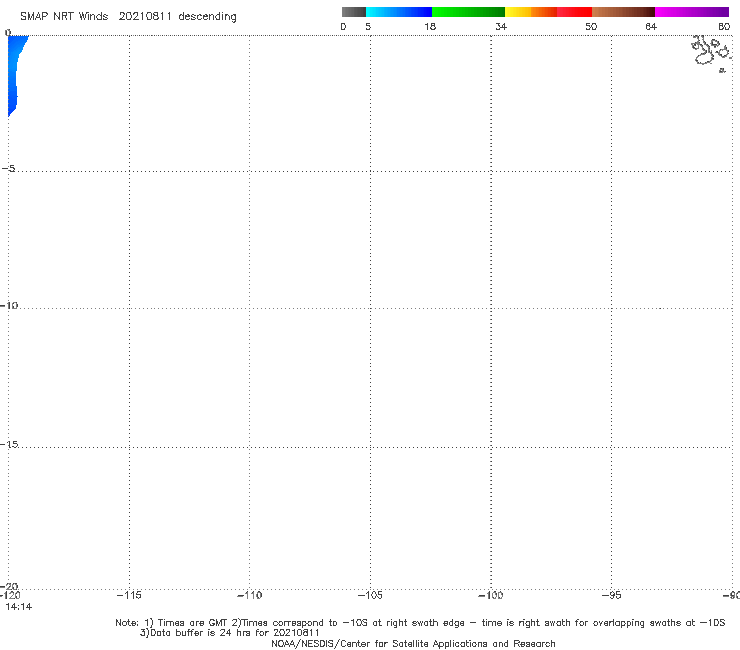Click the green segment of the color bar
Image resolution: width=740 pixels, height=650 pixels.
tap(468, 12)
